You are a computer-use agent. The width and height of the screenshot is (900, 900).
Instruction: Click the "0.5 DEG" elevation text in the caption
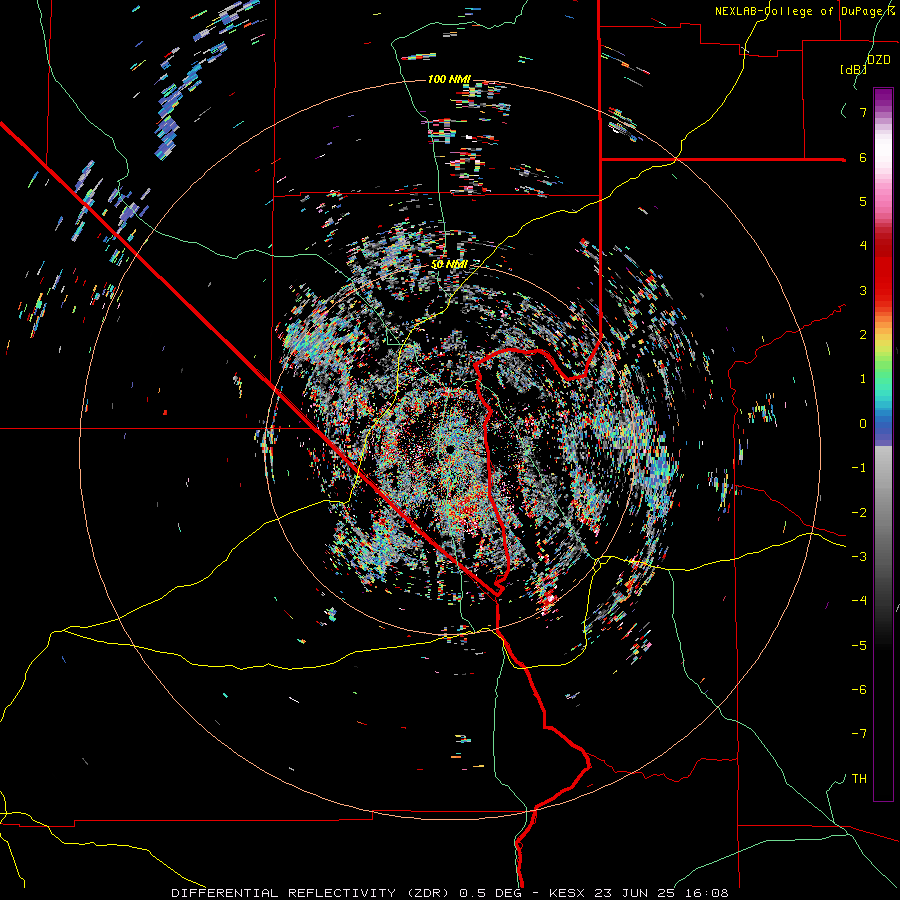pyautogui.click(x=491, y=893)
